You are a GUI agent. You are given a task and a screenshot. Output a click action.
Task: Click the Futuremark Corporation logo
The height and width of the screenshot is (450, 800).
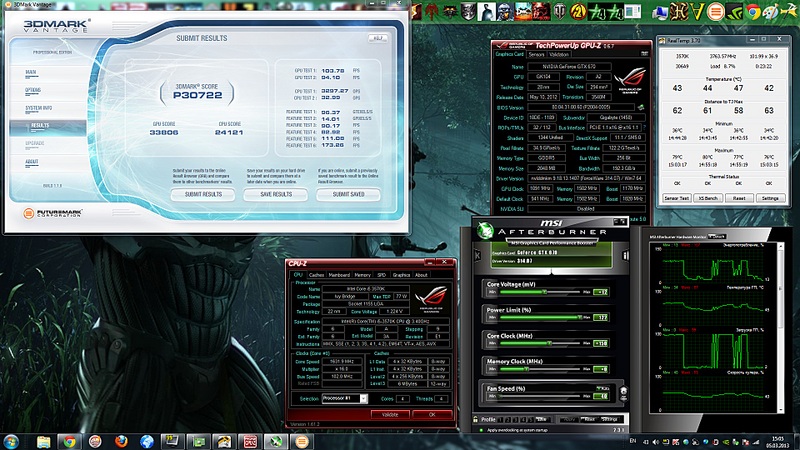[52, 213]
